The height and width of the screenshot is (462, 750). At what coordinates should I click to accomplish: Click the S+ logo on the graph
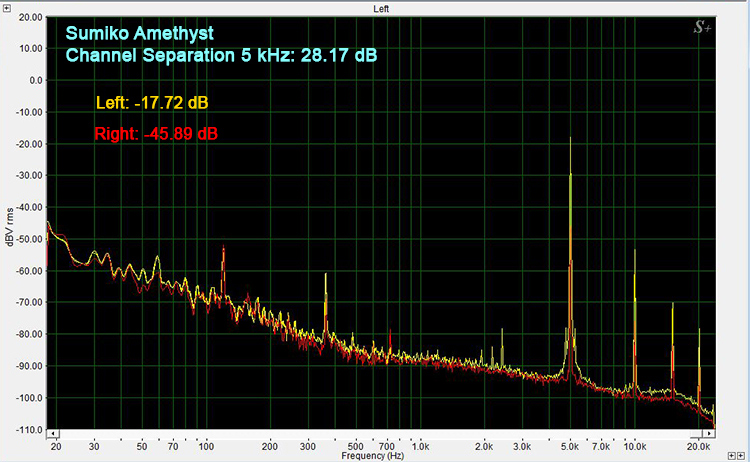point(703,28)
